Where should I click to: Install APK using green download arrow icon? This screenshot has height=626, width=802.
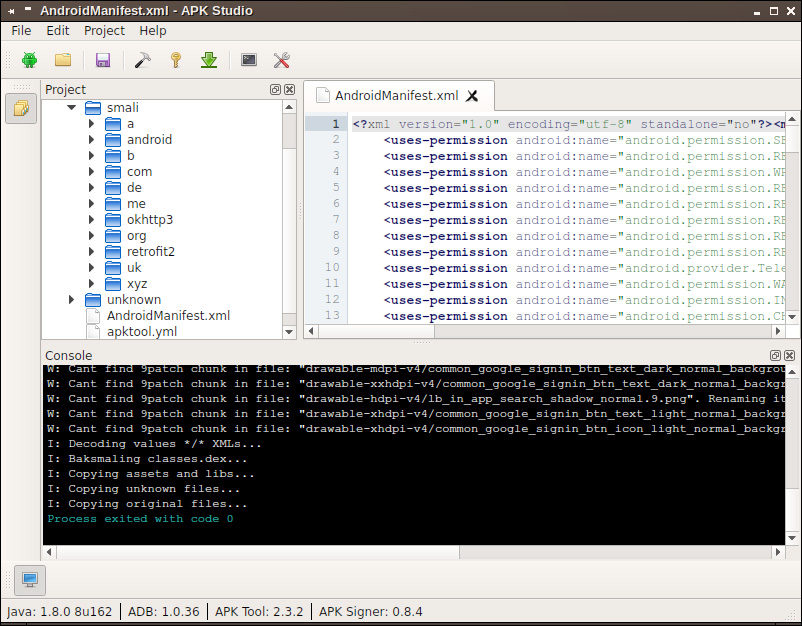(209, 60)
